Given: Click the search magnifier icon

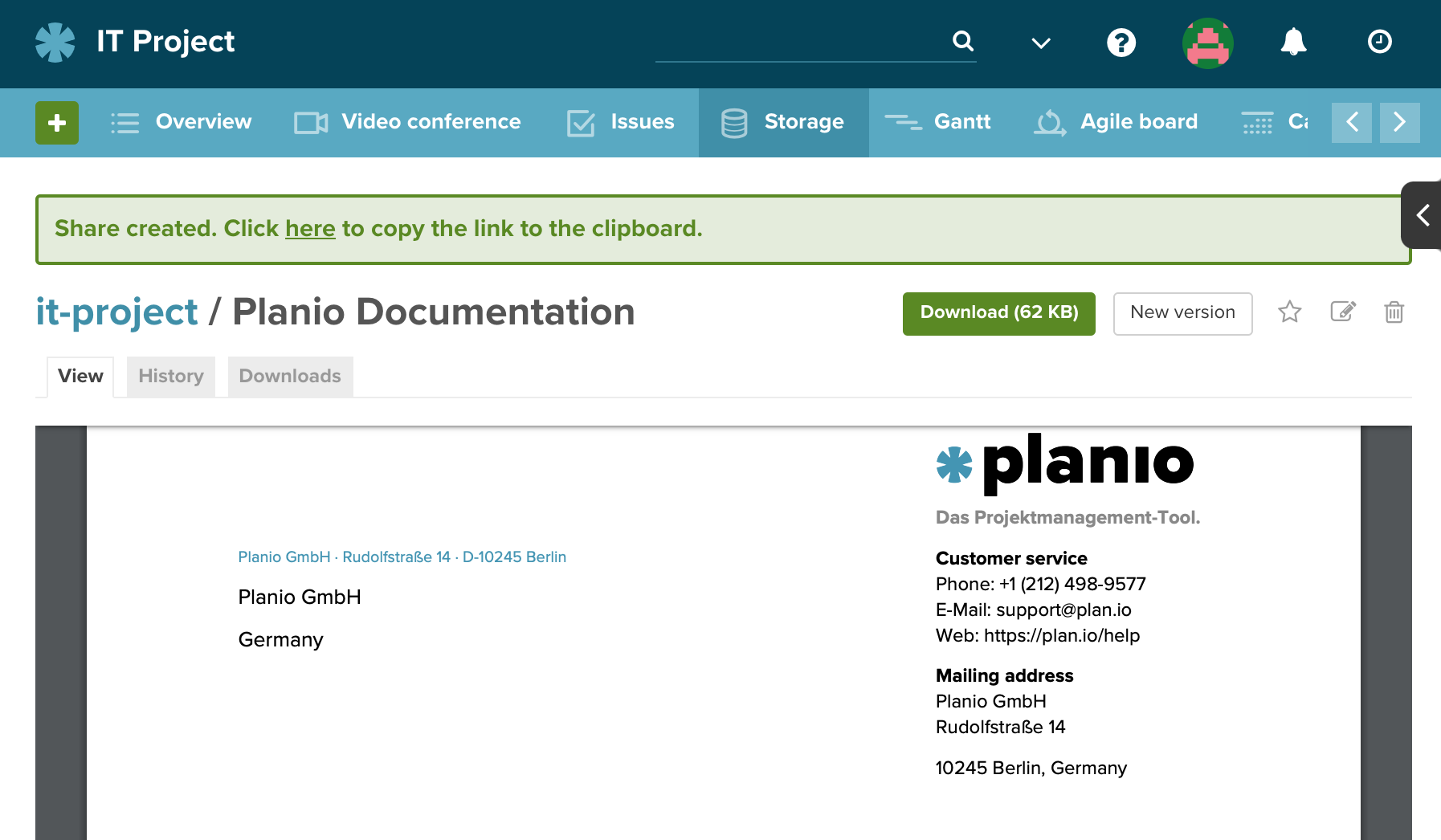Looking at the screenshot, I should [x=962, y=41].
